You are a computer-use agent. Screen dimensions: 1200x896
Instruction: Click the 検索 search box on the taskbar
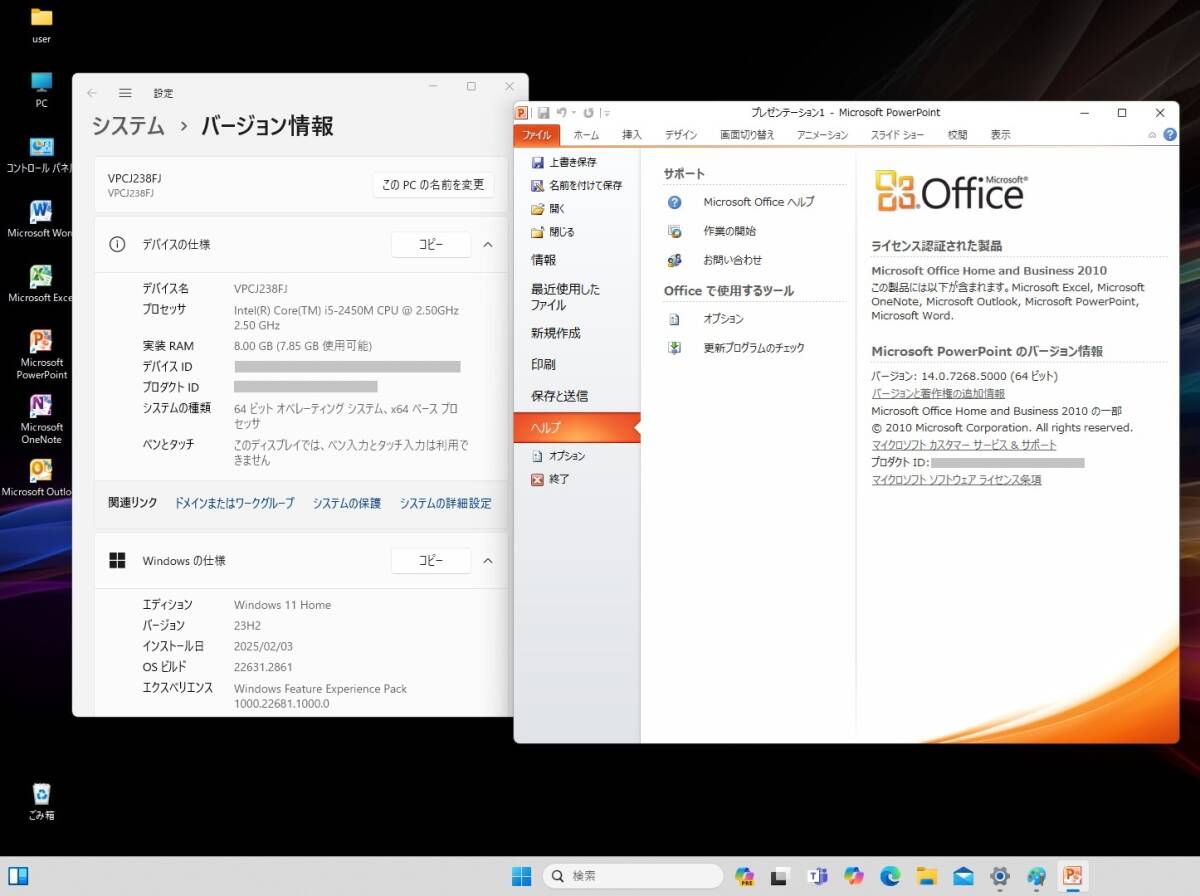coord(633,876)
